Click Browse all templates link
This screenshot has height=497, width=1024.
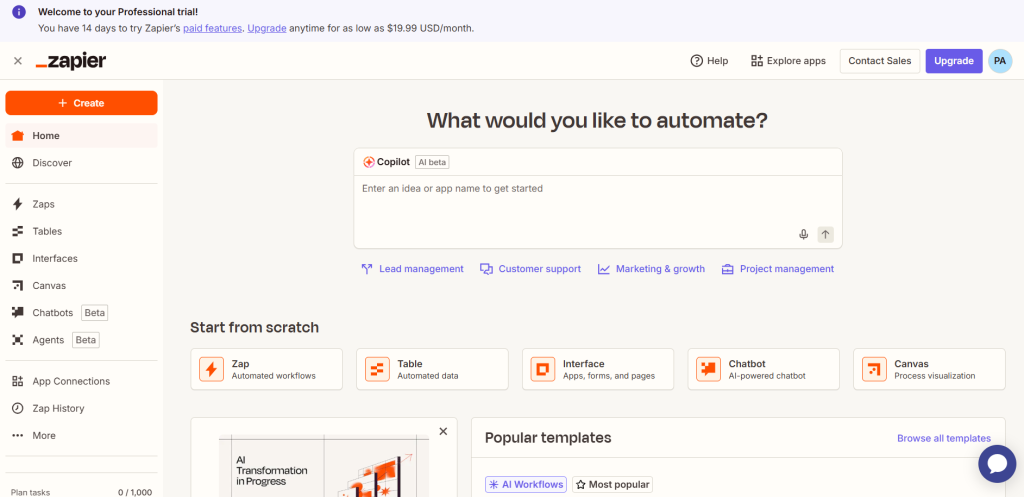944,438
